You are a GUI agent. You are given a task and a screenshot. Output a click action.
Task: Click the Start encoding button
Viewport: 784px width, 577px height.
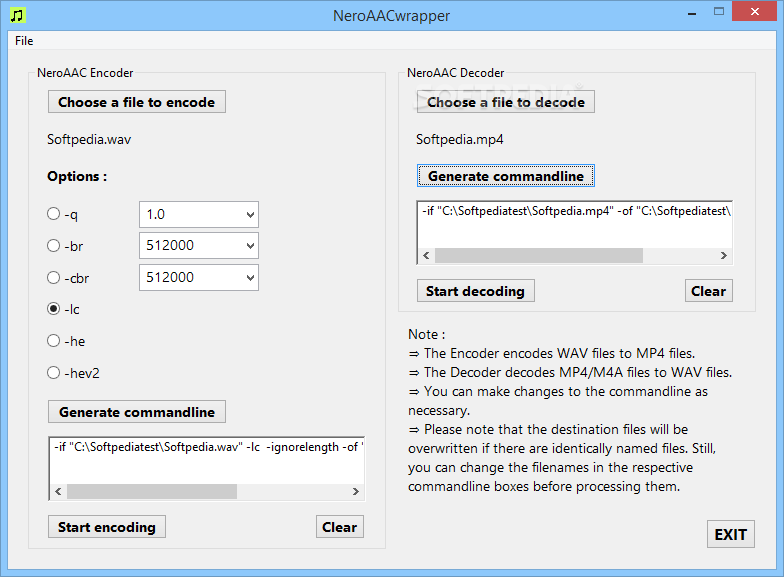click(106, 527)
